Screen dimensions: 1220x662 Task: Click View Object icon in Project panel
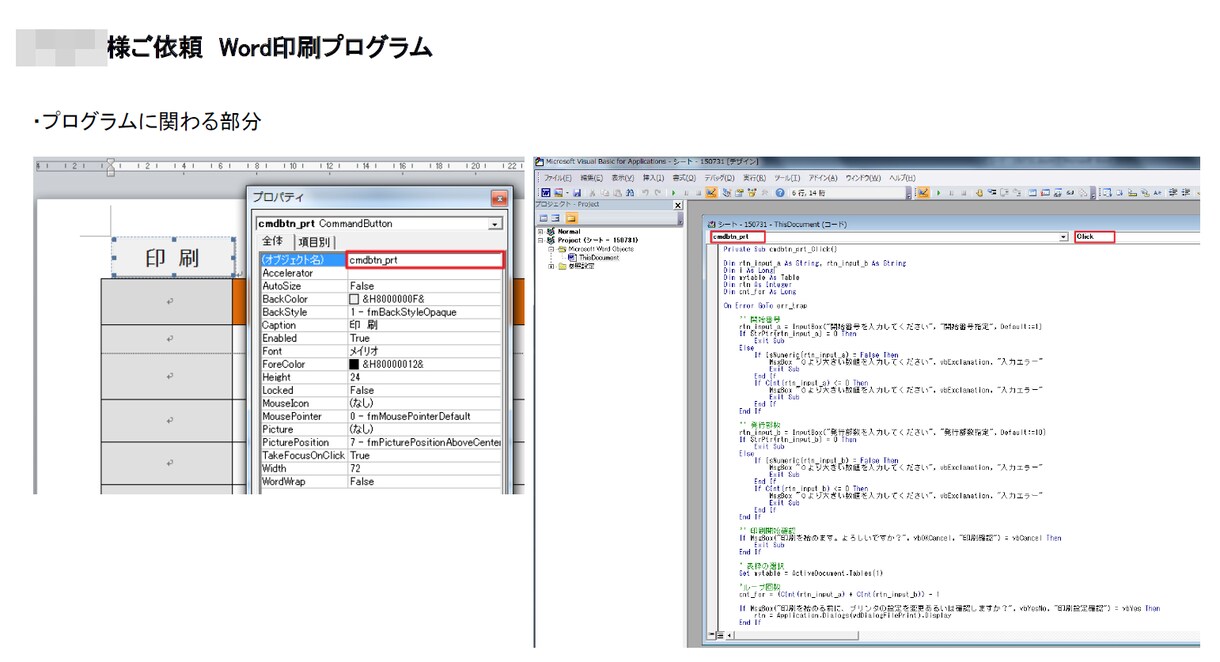coord(555,219)
